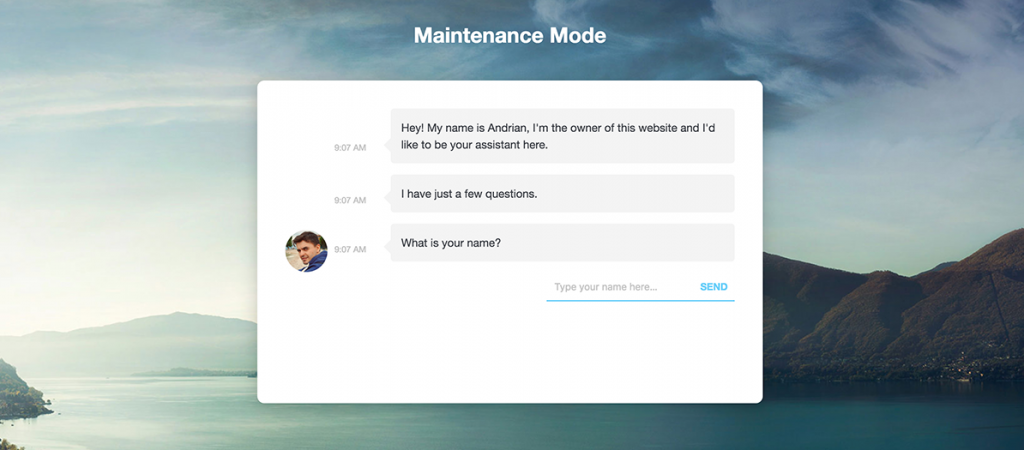Click the 'Maintenance Mode' heading
The width and height of the screenshot is (1024, 450).
510,35
